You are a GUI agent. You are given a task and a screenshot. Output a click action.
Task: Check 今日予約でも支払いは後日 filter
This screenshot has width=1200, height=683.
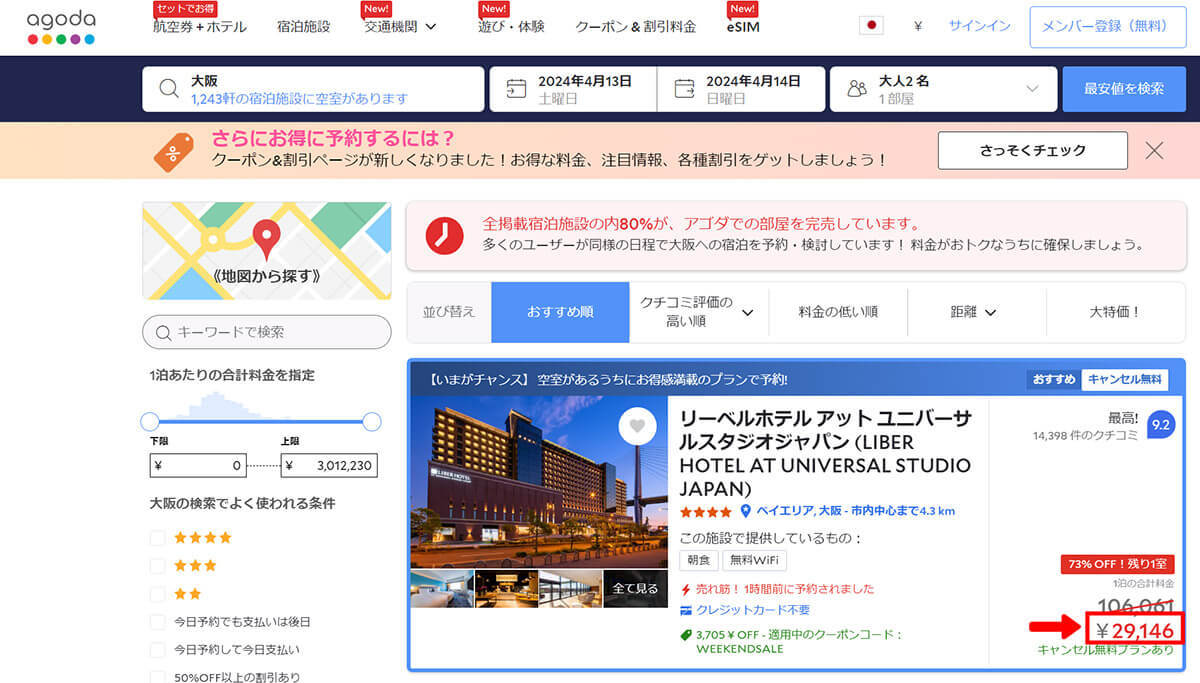click(x=157, y=622)
